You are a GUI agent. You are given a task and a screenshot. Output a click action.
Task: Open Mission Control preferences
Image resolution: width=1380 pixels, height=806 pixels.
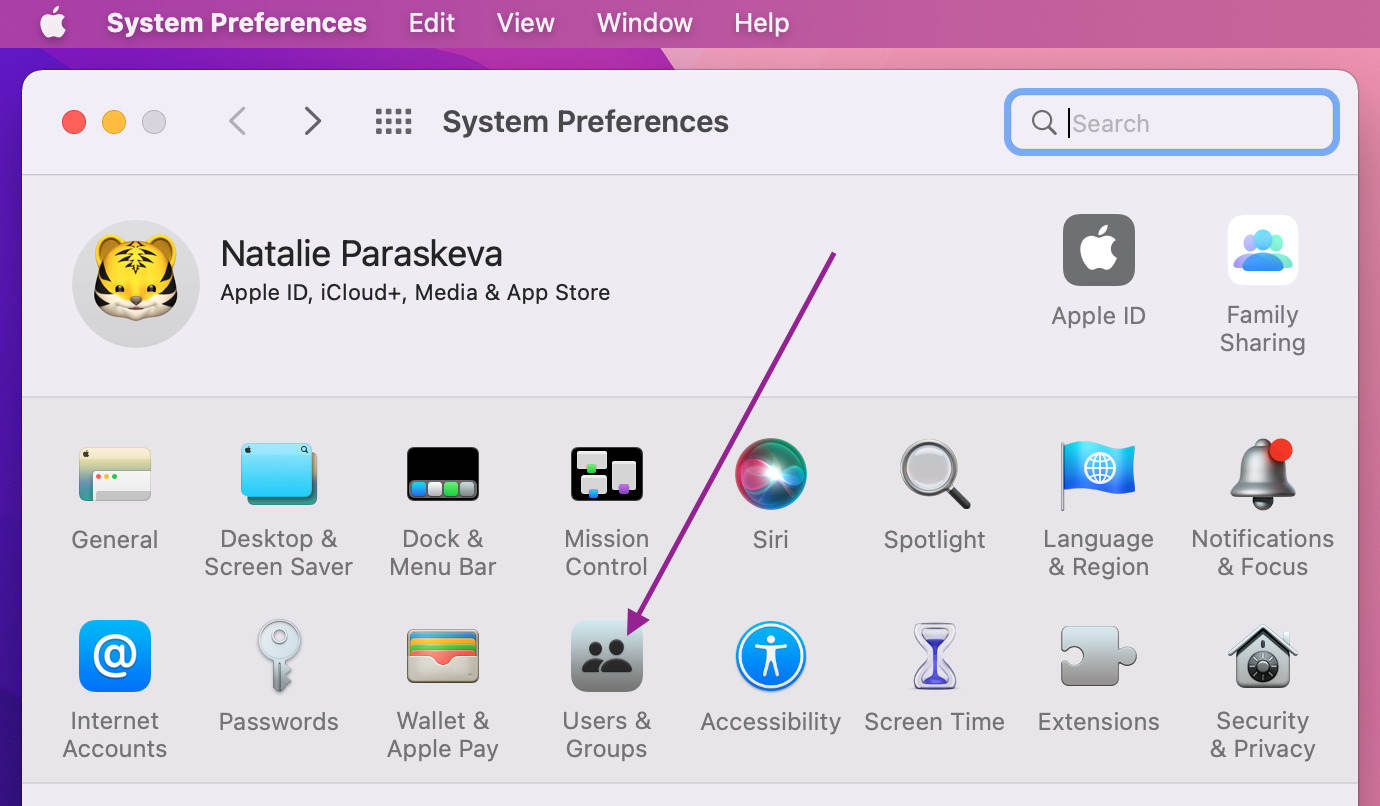(x=606, y=475)
